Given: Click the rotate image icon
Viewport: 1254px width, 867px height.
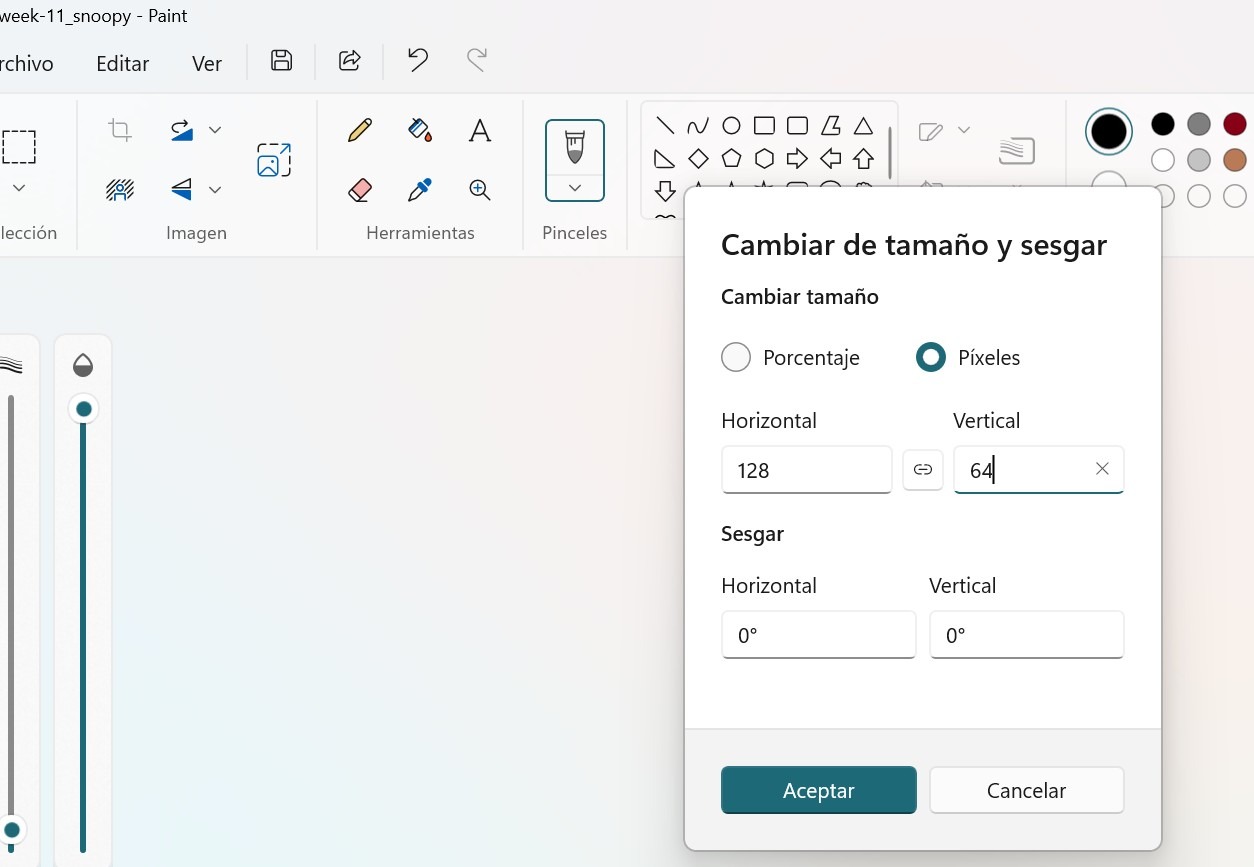Looking at the screenshot, I should coord(182,130).
